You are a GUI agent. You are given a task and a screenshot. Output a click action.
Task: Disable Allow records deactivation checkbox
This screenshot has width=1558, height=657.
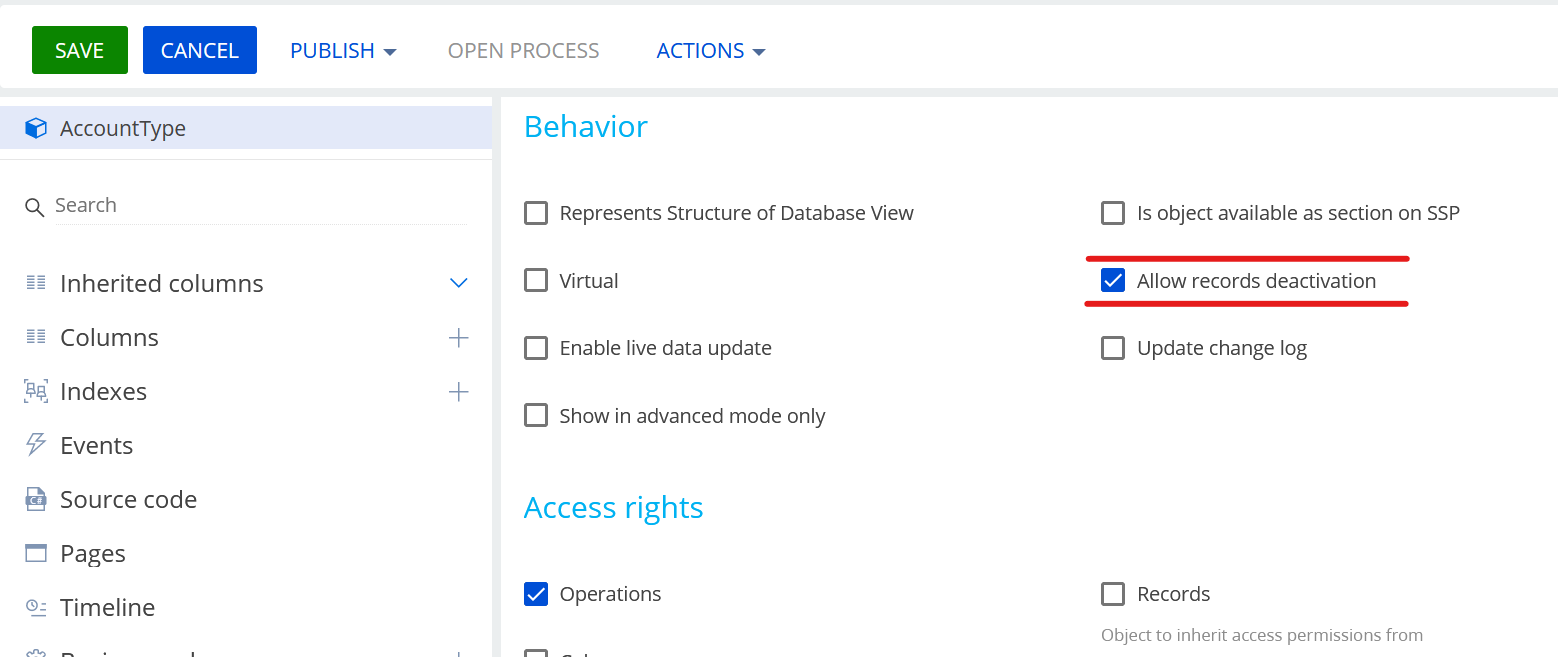tap(1113, 281)
